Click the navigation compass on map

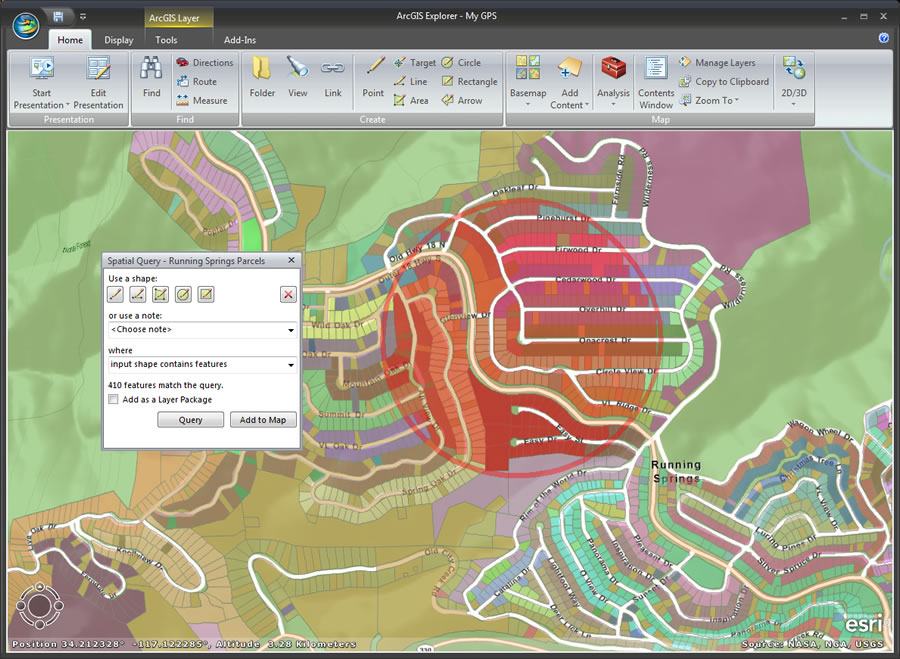pos(40,605)
